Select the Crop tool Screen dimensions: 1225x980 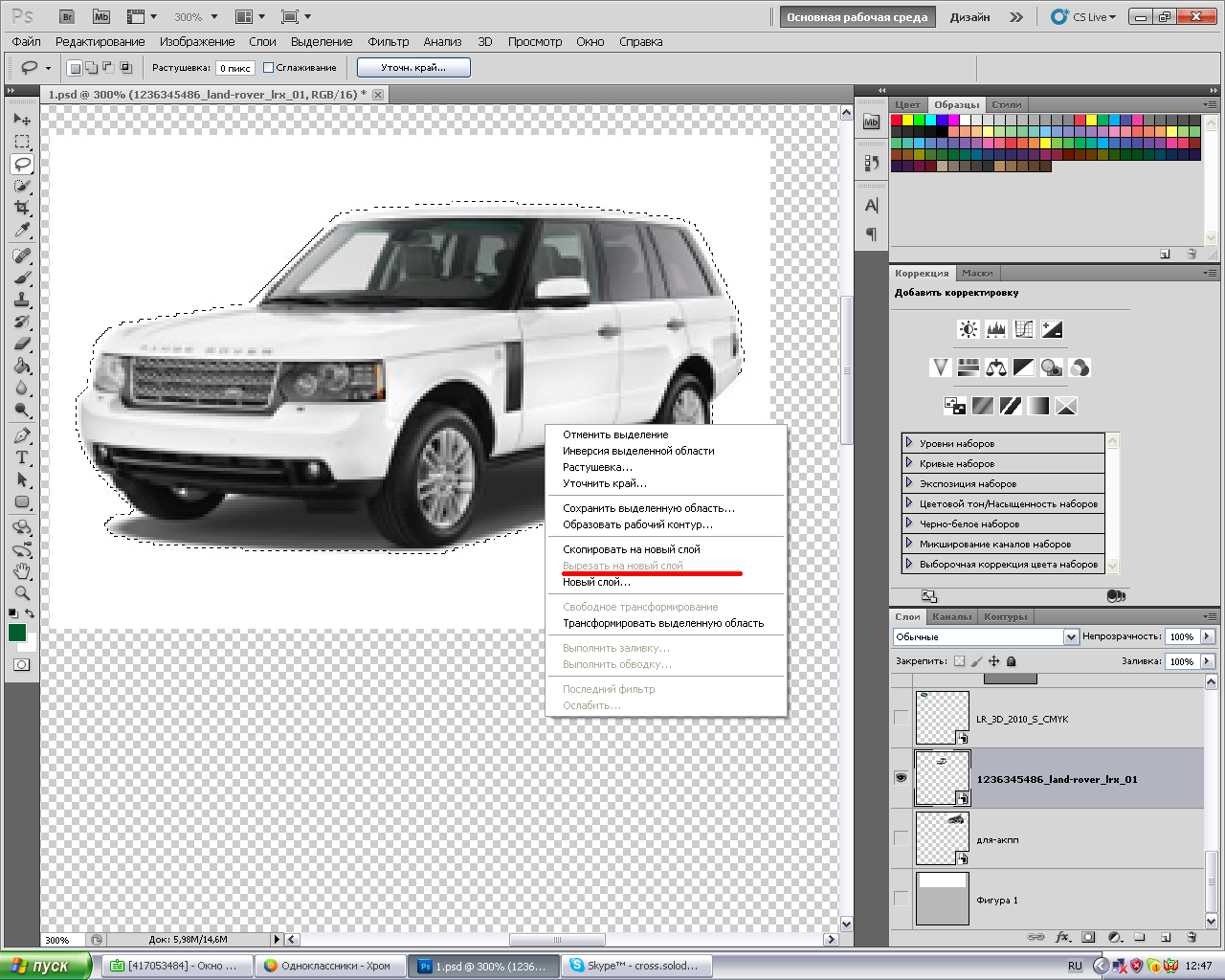pos(22,208)
